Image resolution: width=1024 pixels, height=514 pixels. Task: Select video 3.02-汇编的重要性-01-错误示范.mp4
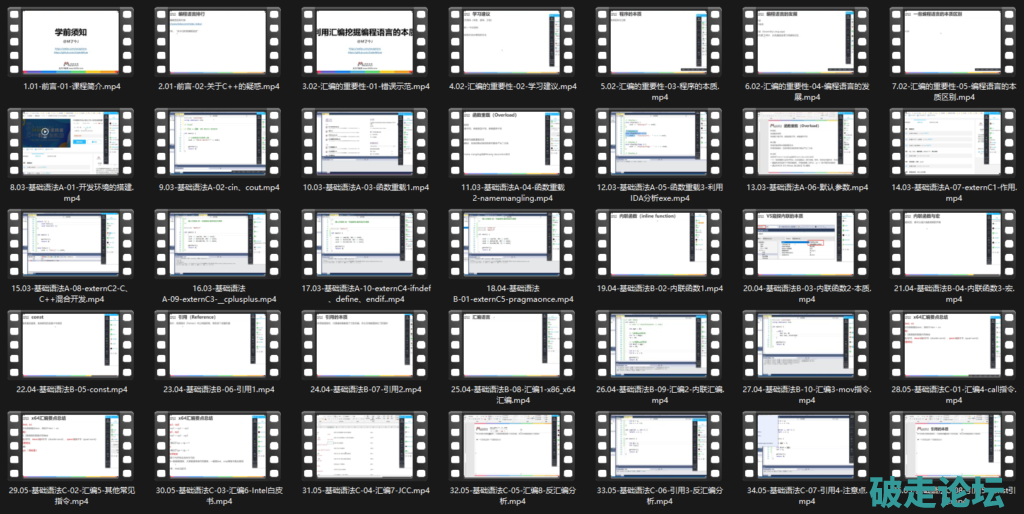pyautogui.click(x=364, y=40)
